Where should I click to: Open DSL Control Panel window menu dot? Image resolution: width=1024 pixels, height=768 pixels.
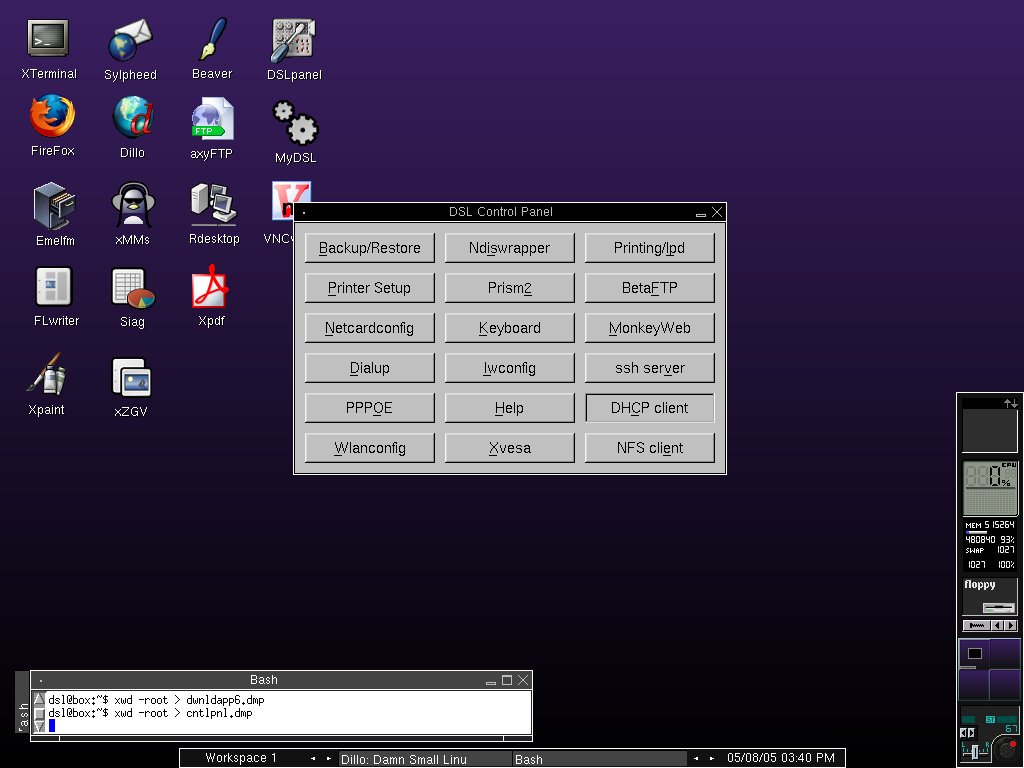coord(304,212)
